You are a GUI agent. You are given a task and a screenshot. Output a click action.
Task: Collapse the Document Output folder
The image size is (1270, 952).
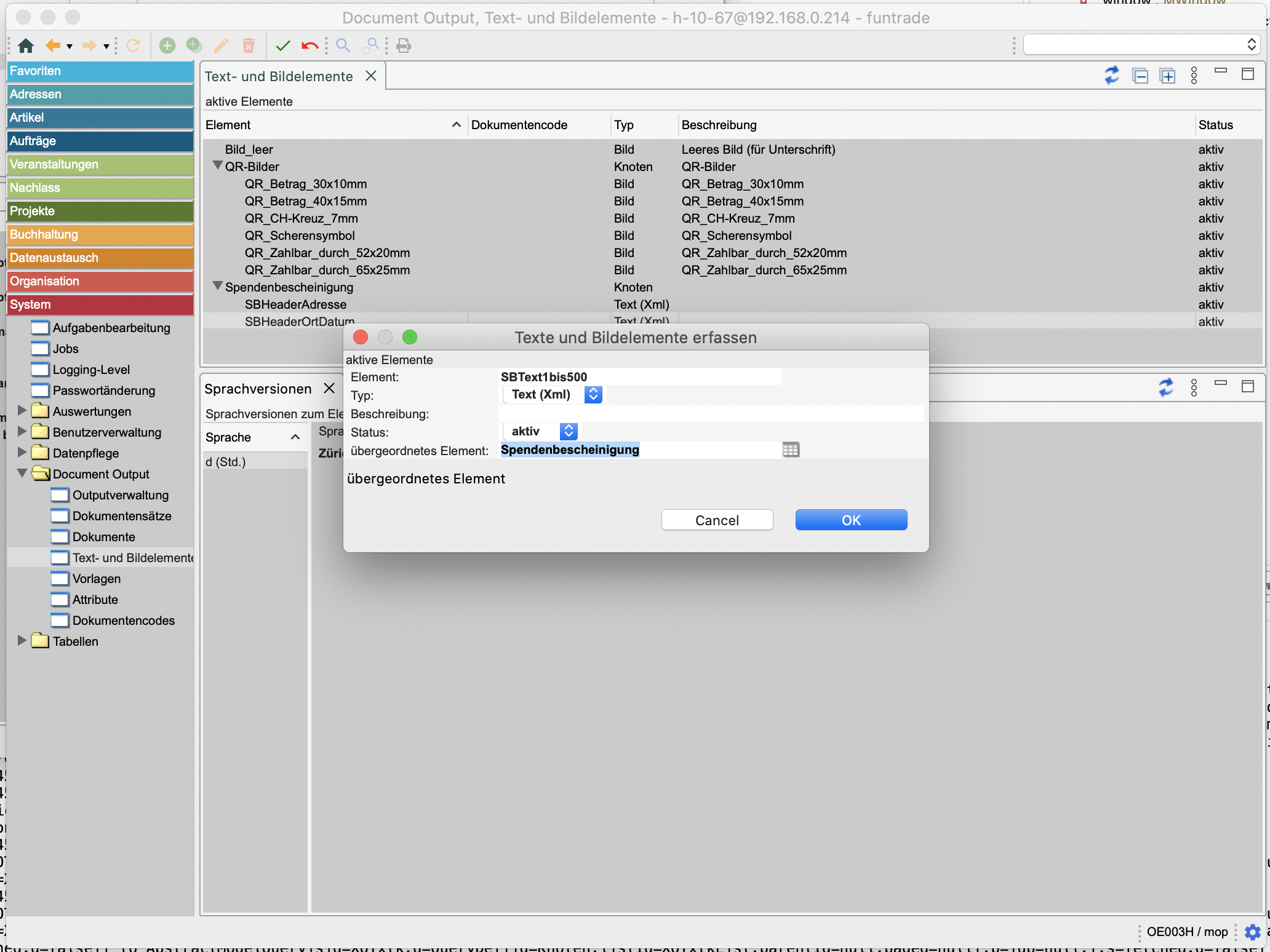(x=22, y=474)
